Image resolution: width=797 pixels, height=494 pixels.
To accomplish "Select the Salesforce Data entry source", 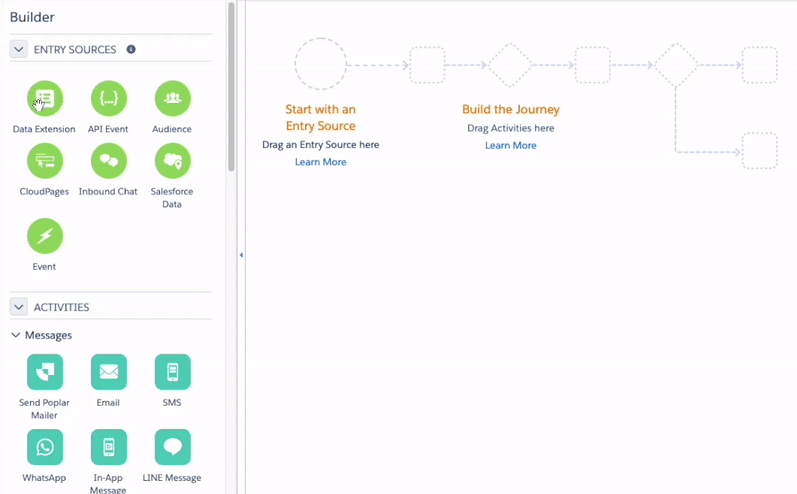I will [172, 161].
